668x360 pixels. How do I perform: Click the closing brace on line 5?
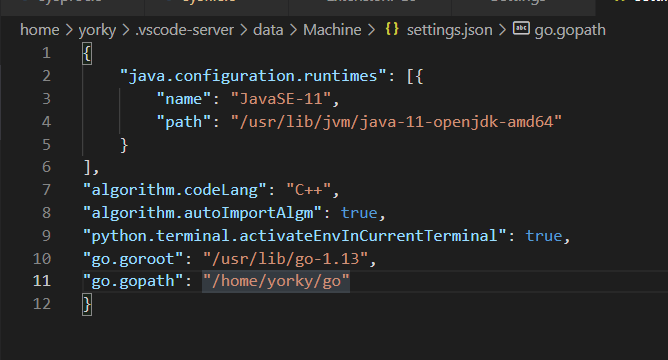pos(124,145)
